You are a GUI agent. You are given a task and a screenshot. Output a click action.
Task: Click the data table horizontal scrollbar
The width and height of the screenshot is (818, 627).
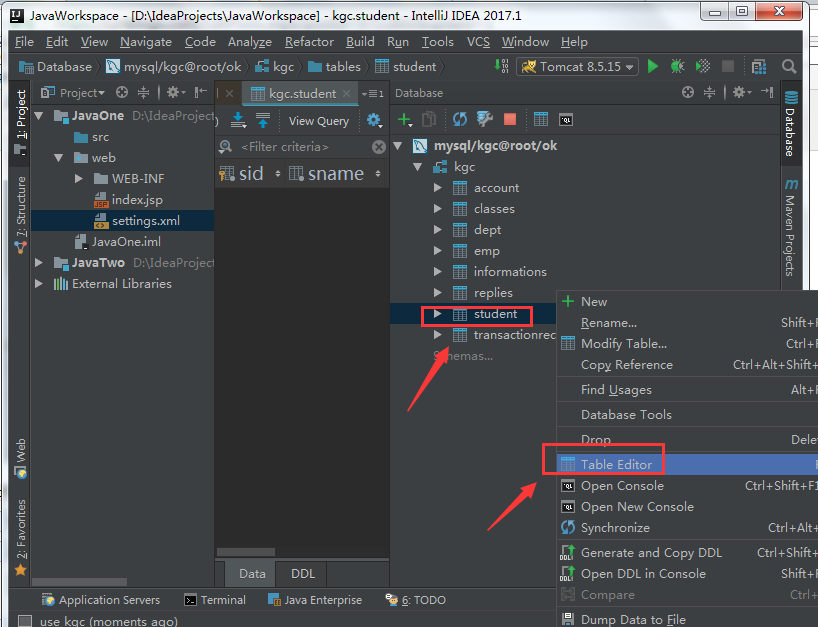click(246, 552)
